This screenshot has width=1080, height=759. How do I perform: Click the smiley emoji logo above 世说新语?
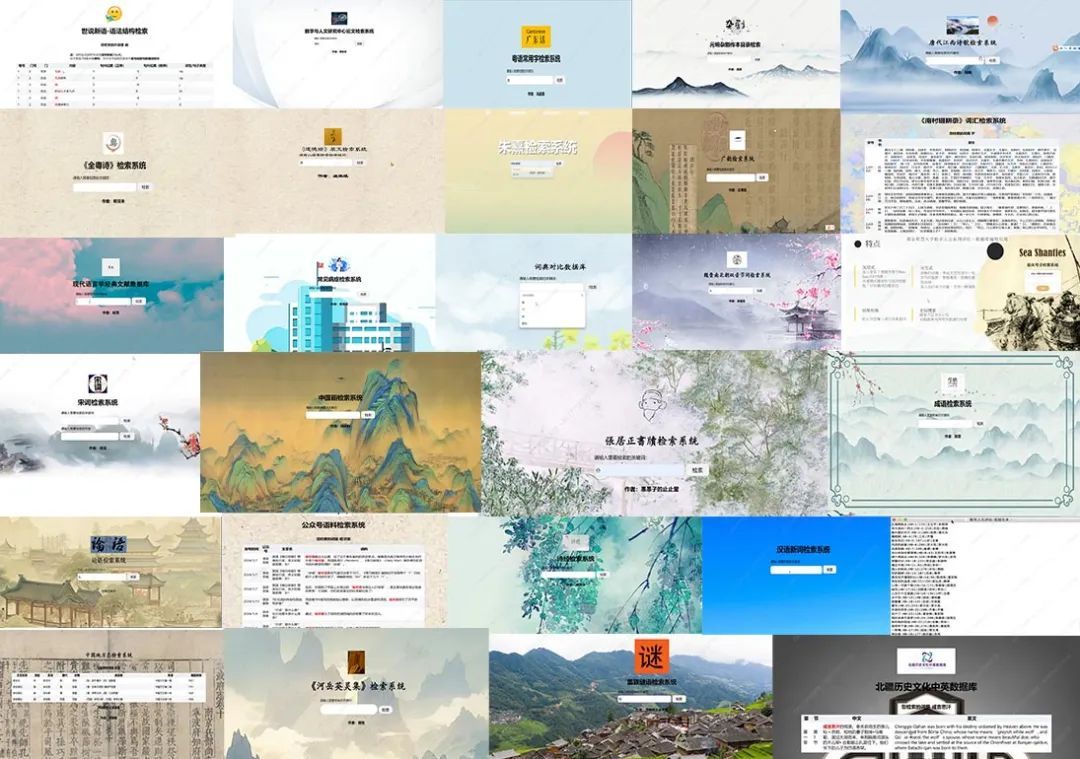pyautogui.click(x=115, y=14)
